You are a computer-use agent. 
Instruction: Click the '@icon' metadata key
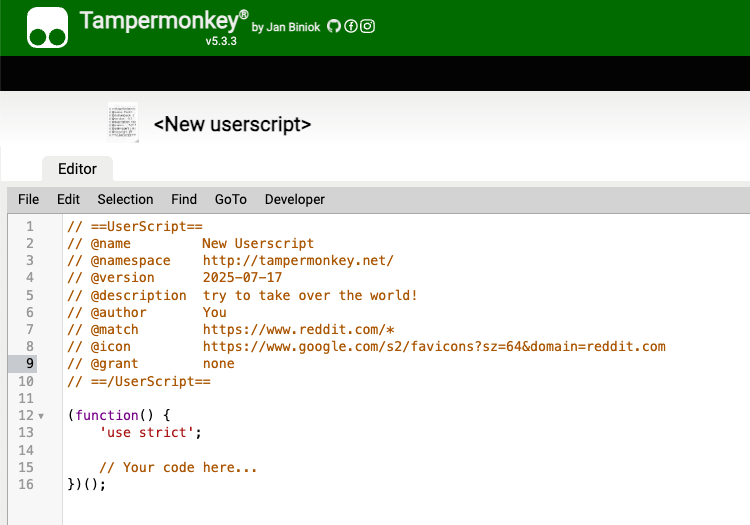[x=110, y=347]
